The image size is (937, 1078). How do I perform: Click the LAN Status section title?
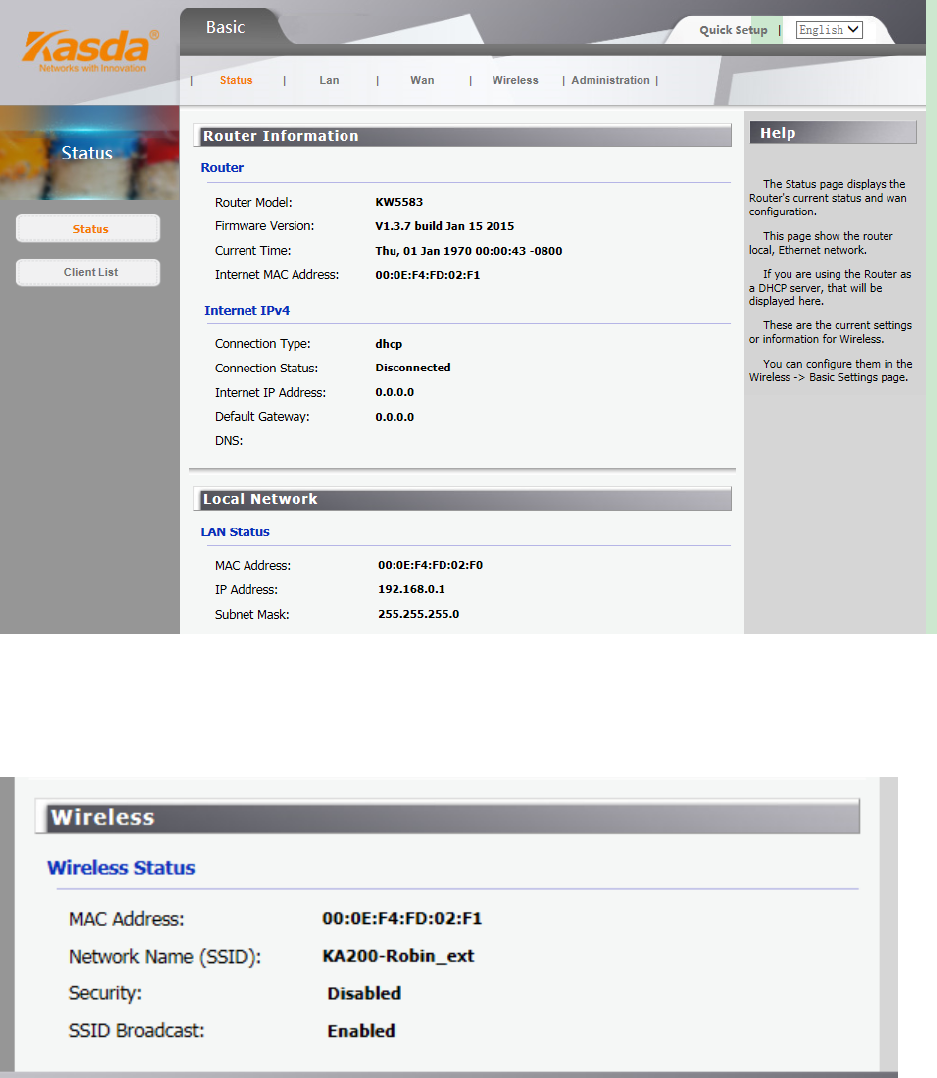click(x=234, y=532)
